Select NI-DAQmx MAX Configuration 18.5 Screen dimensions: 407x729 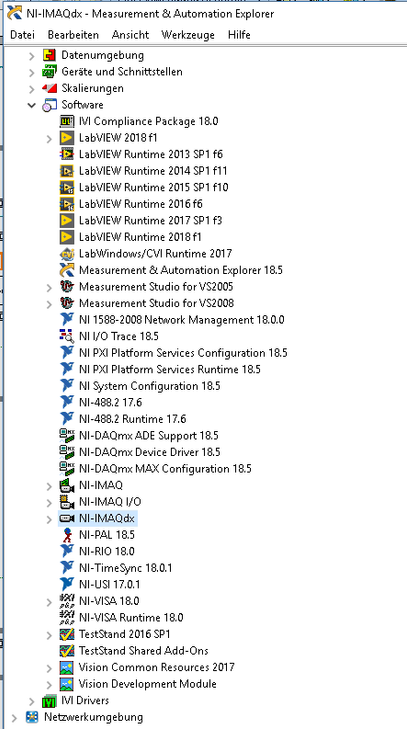pyautogui.click(x=165, y=469)
